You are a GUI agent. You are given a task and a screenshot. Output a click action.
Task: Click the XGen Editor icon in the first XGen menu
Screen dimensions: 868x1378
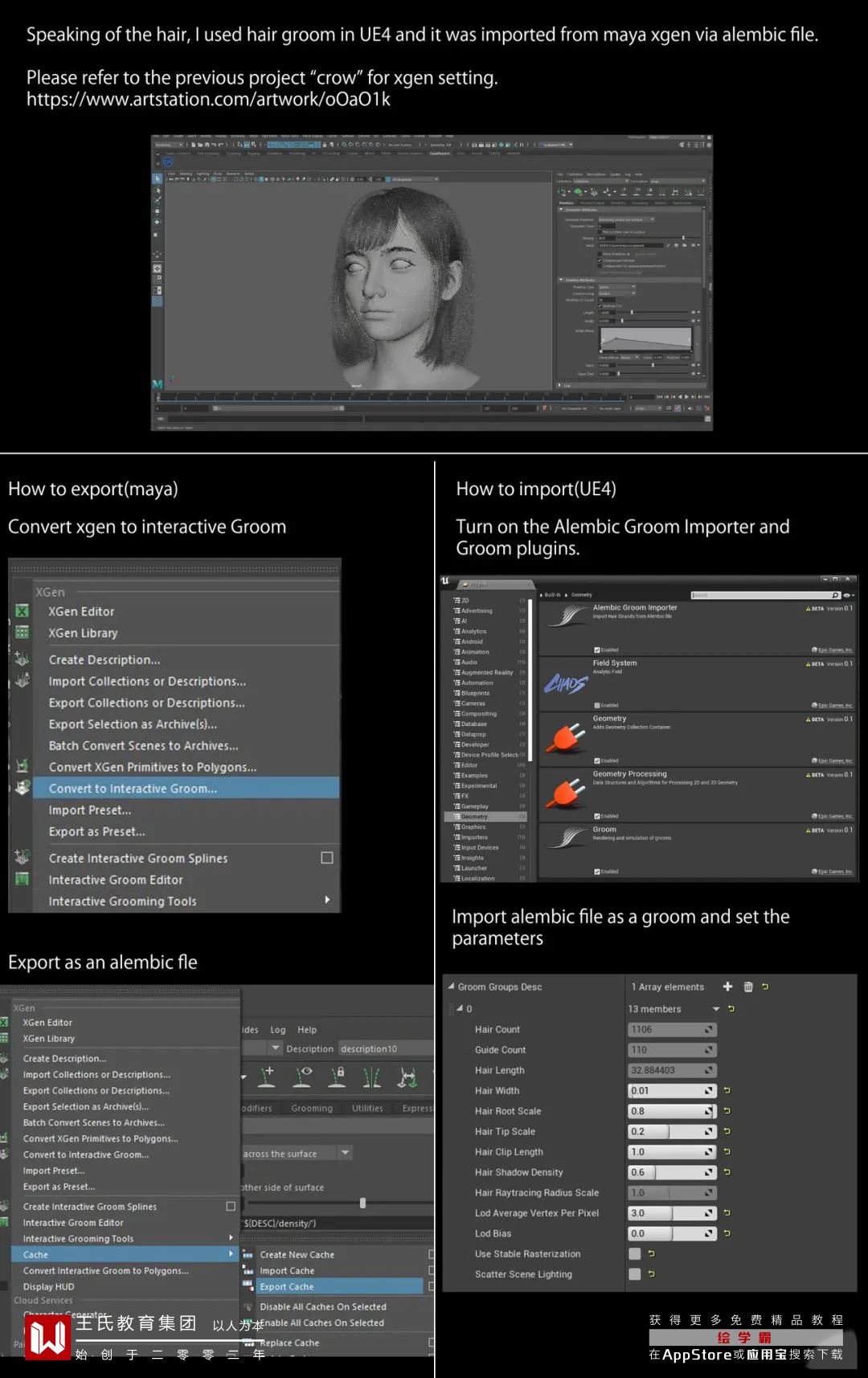(23, 611)
